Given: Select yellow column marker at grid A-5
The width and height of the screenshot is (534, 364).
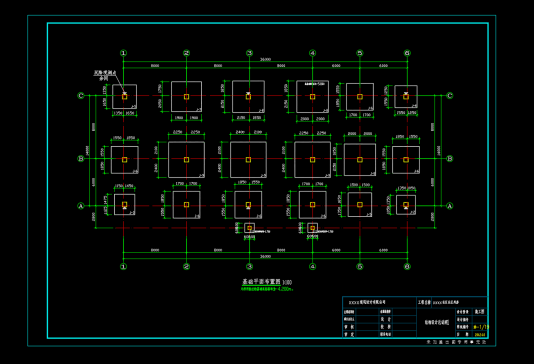Looking at the screenshot, I should click(x=360, y=205).
